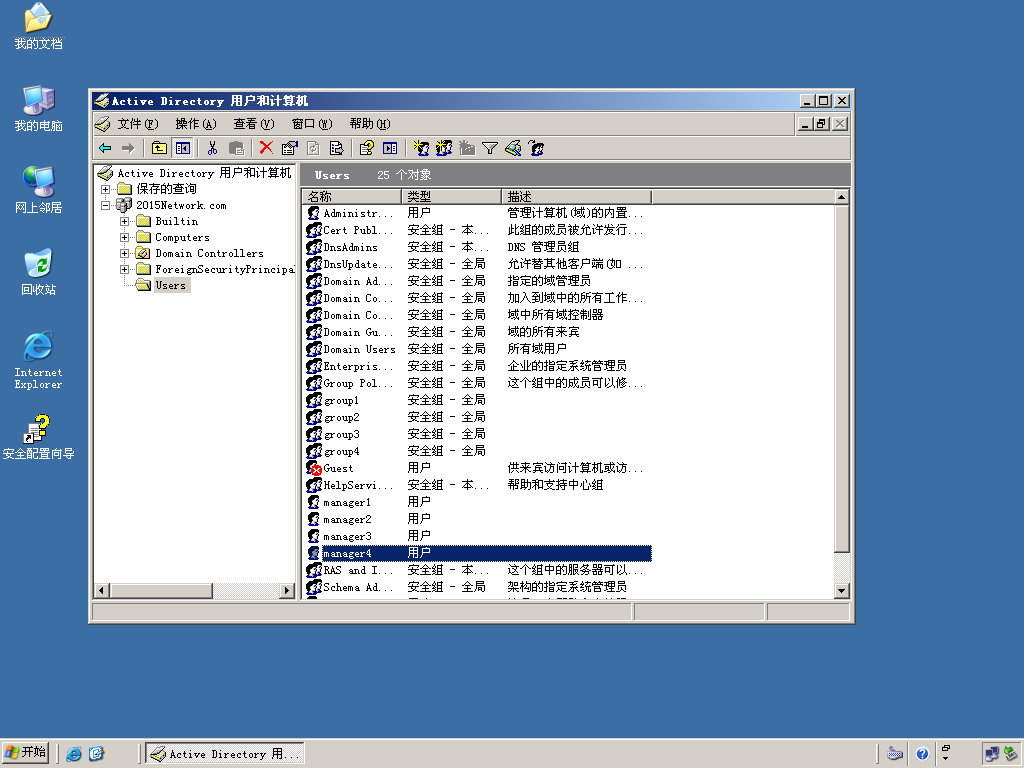
Task: Open the Action menu
Action: click(x=195, y=123)
